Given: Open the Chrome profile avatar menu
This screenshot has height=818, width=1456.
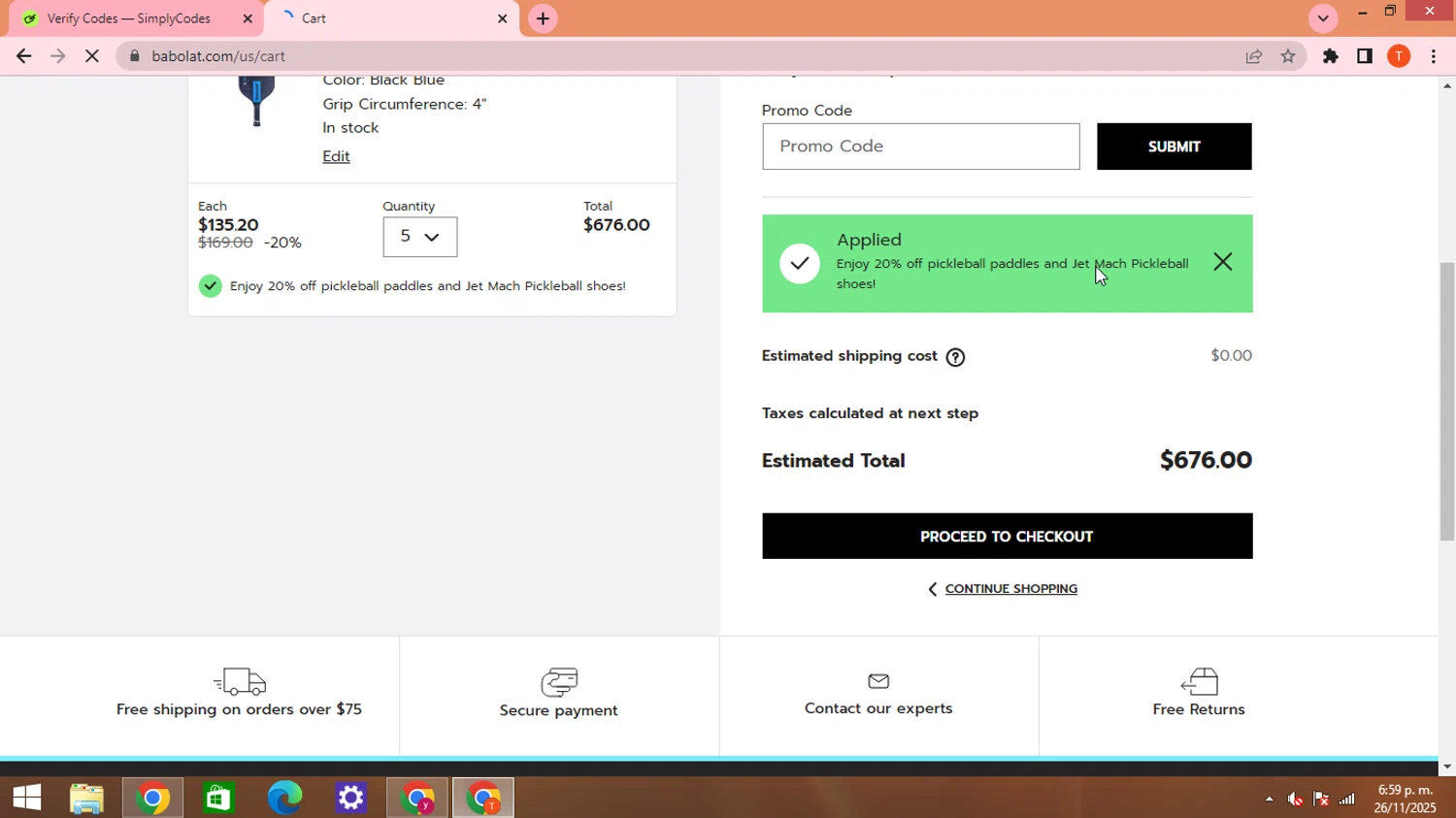Looking at the screenshot, I should [x=1399, y=56].
